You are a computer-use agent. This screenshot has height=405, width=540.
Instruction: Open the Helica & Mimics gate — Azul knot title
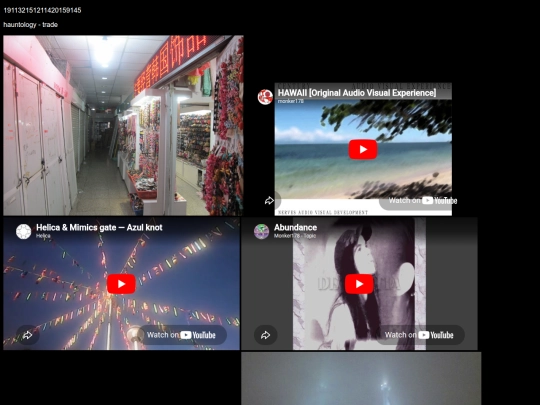[x=99, y=227]
